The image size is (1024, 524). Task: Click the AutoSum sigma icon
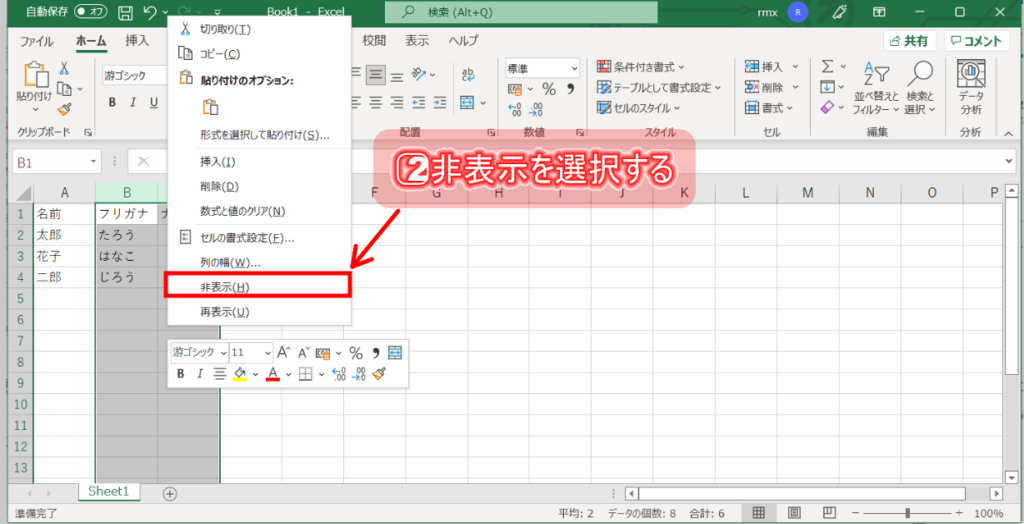(827, 66)
